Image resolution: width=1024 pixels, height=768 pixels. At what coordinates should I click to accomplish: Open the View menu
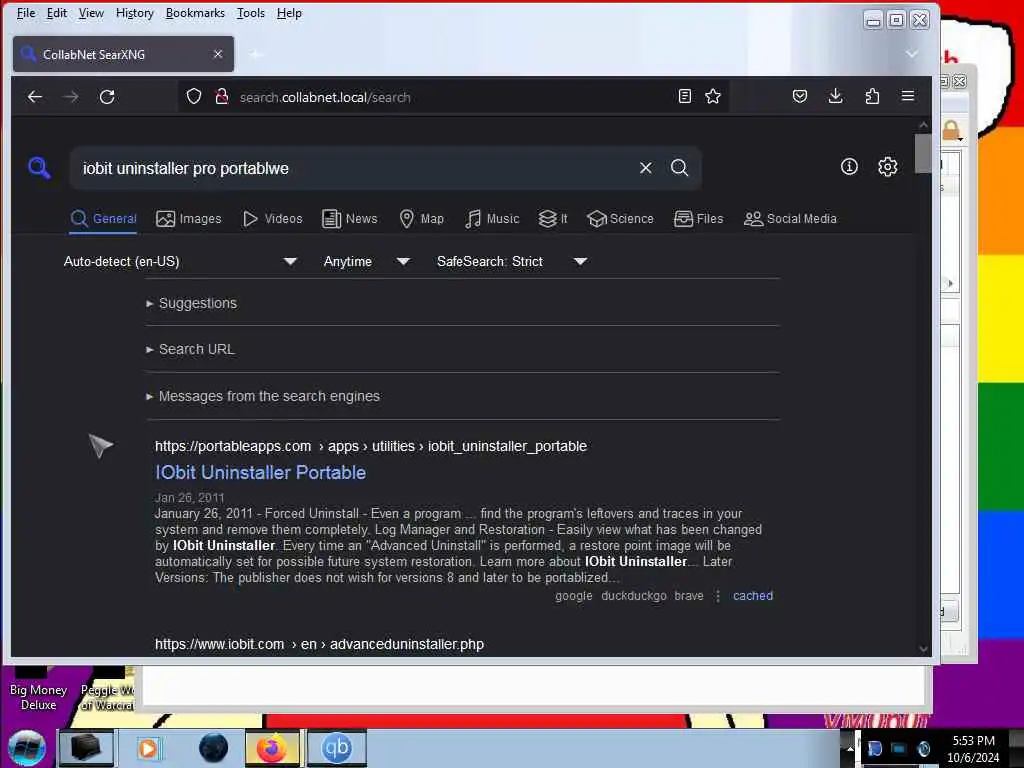pos(91,13)
